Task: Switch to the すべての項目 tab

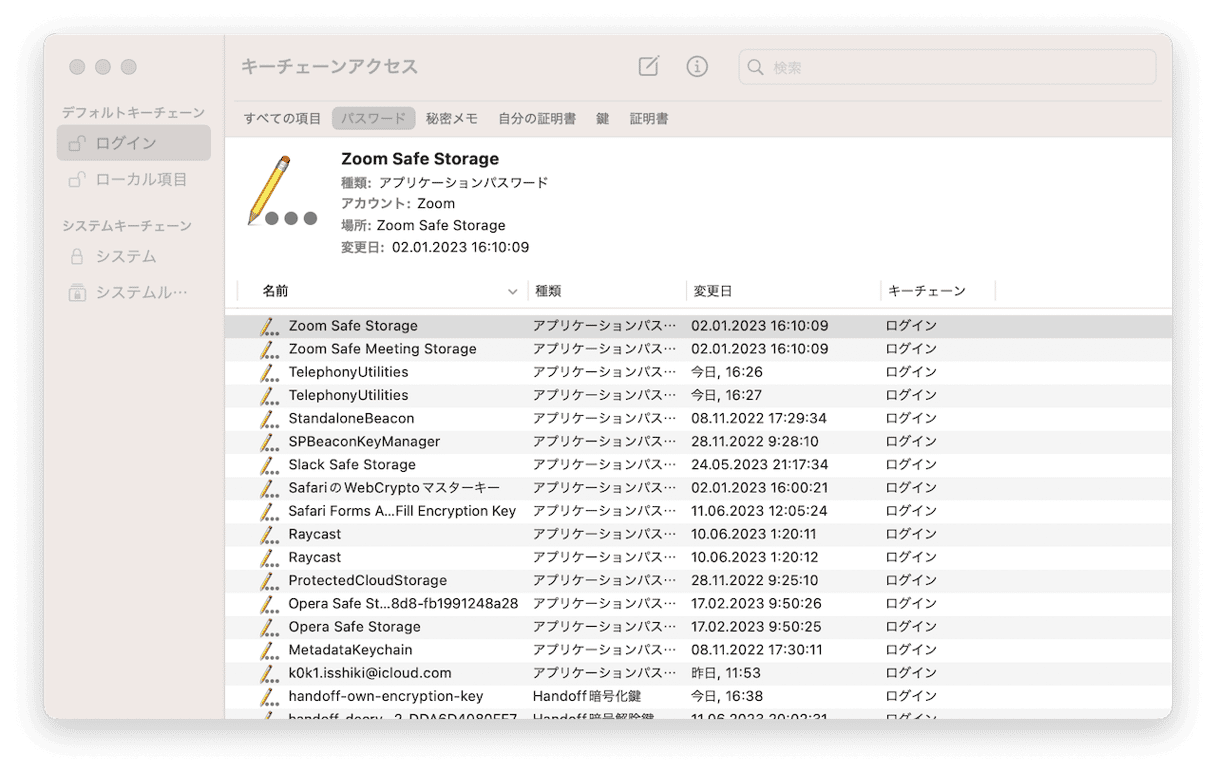Action: [283, 118]
